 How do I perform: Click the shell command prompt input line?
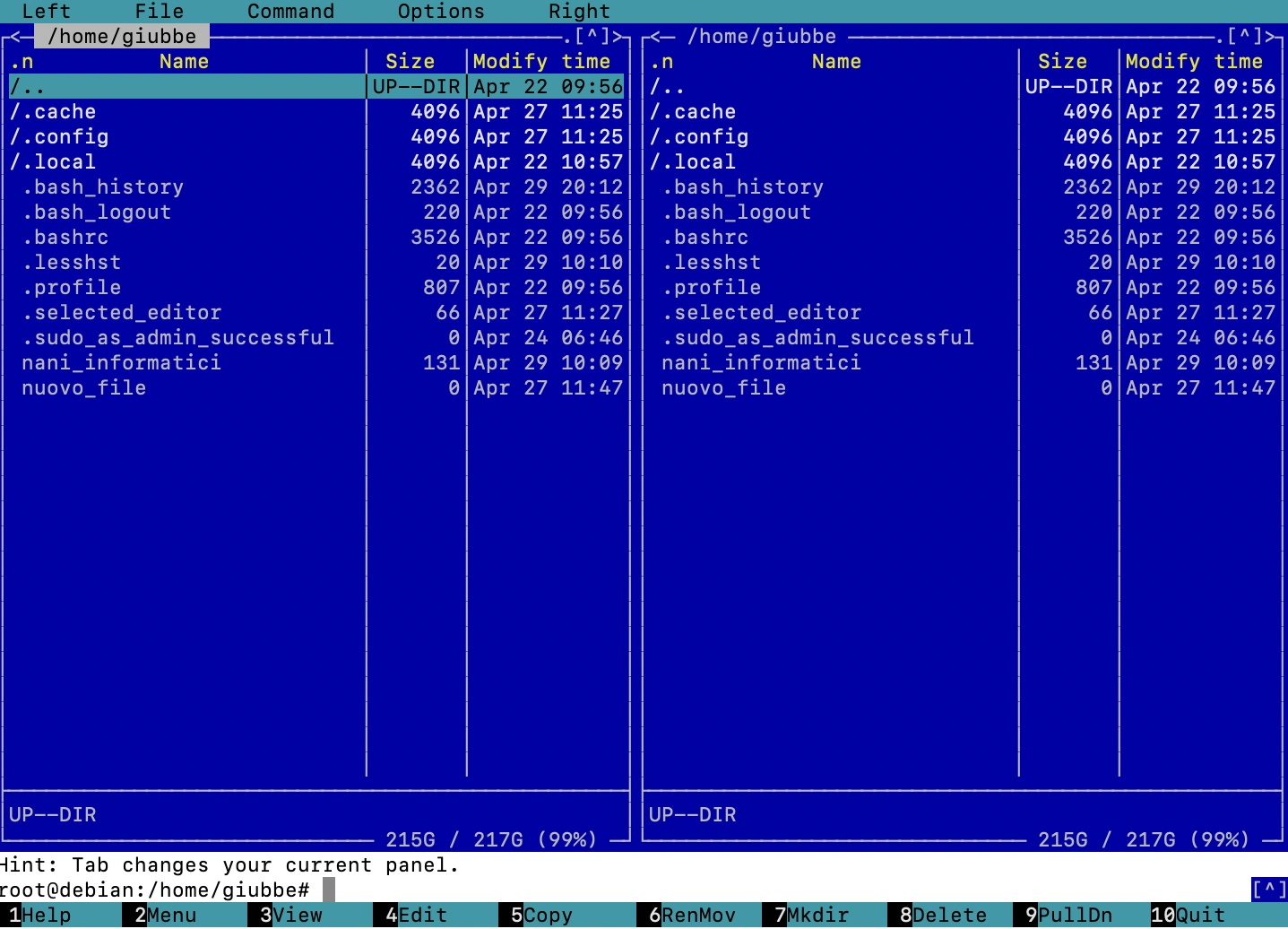click(x=627, y=890)
